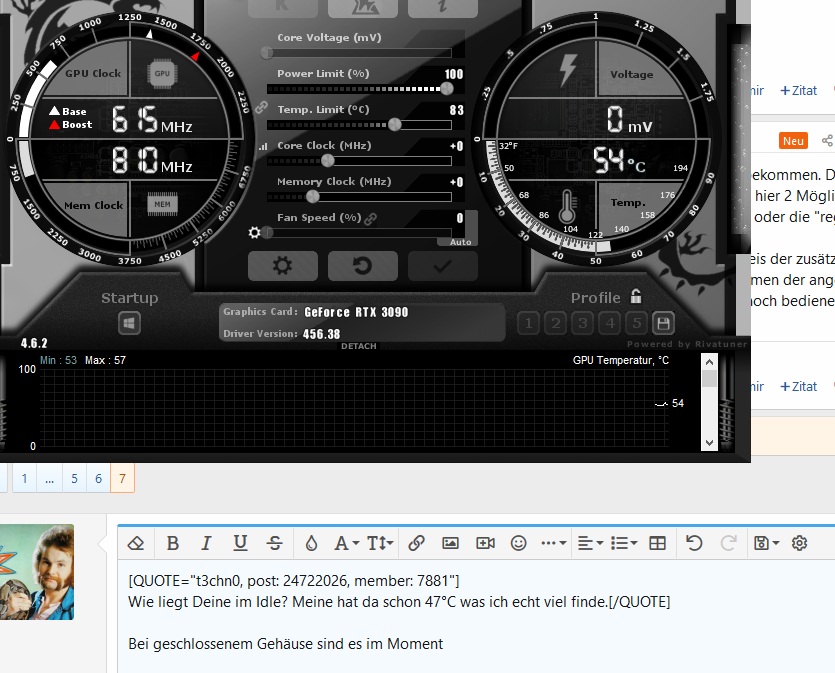
Task: Open Core Clock curve editor bars icon
Action: pyautogui.click(x=263, y=146)
